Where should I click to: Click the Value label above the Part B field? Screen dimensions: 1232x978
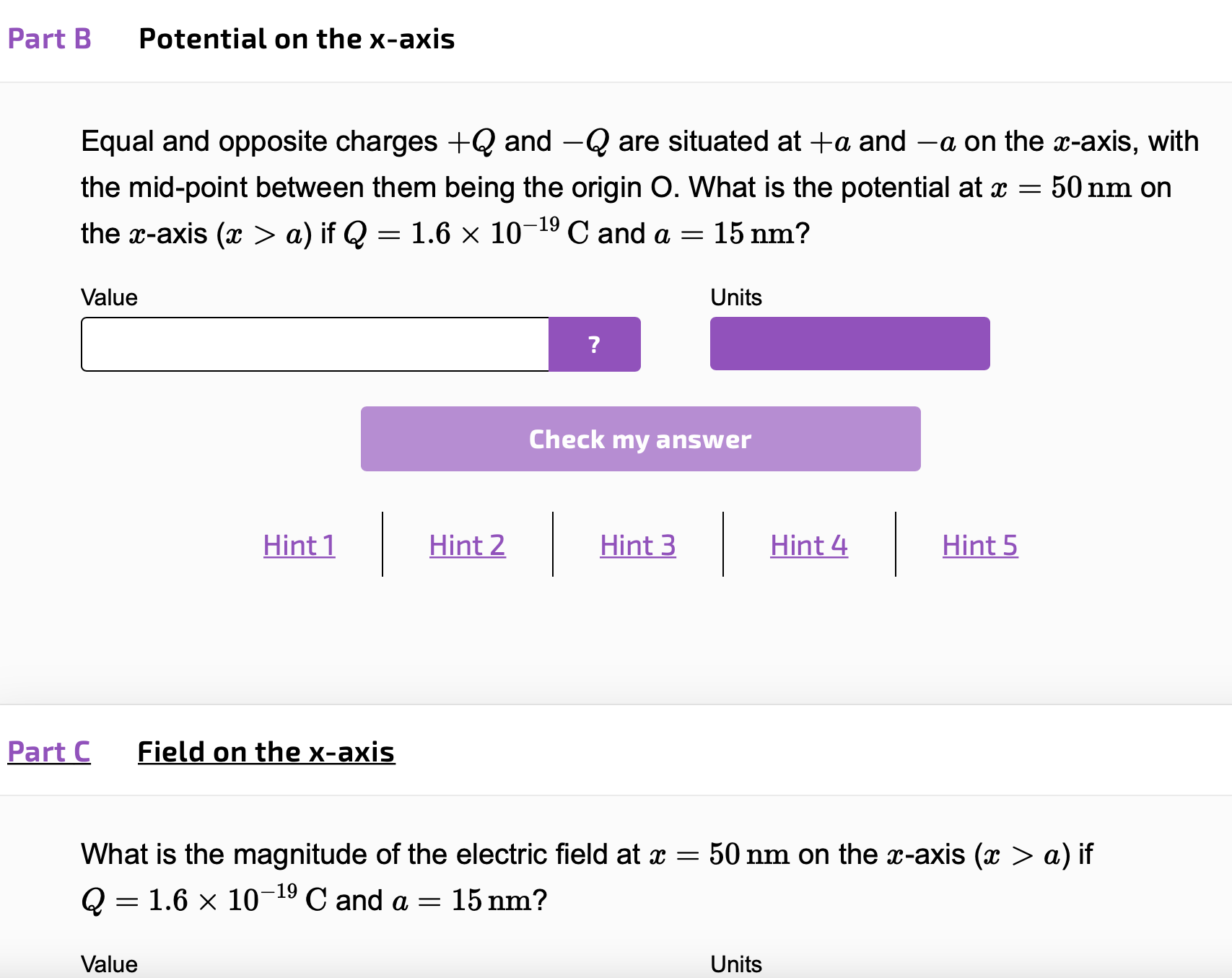coord(109,297)
